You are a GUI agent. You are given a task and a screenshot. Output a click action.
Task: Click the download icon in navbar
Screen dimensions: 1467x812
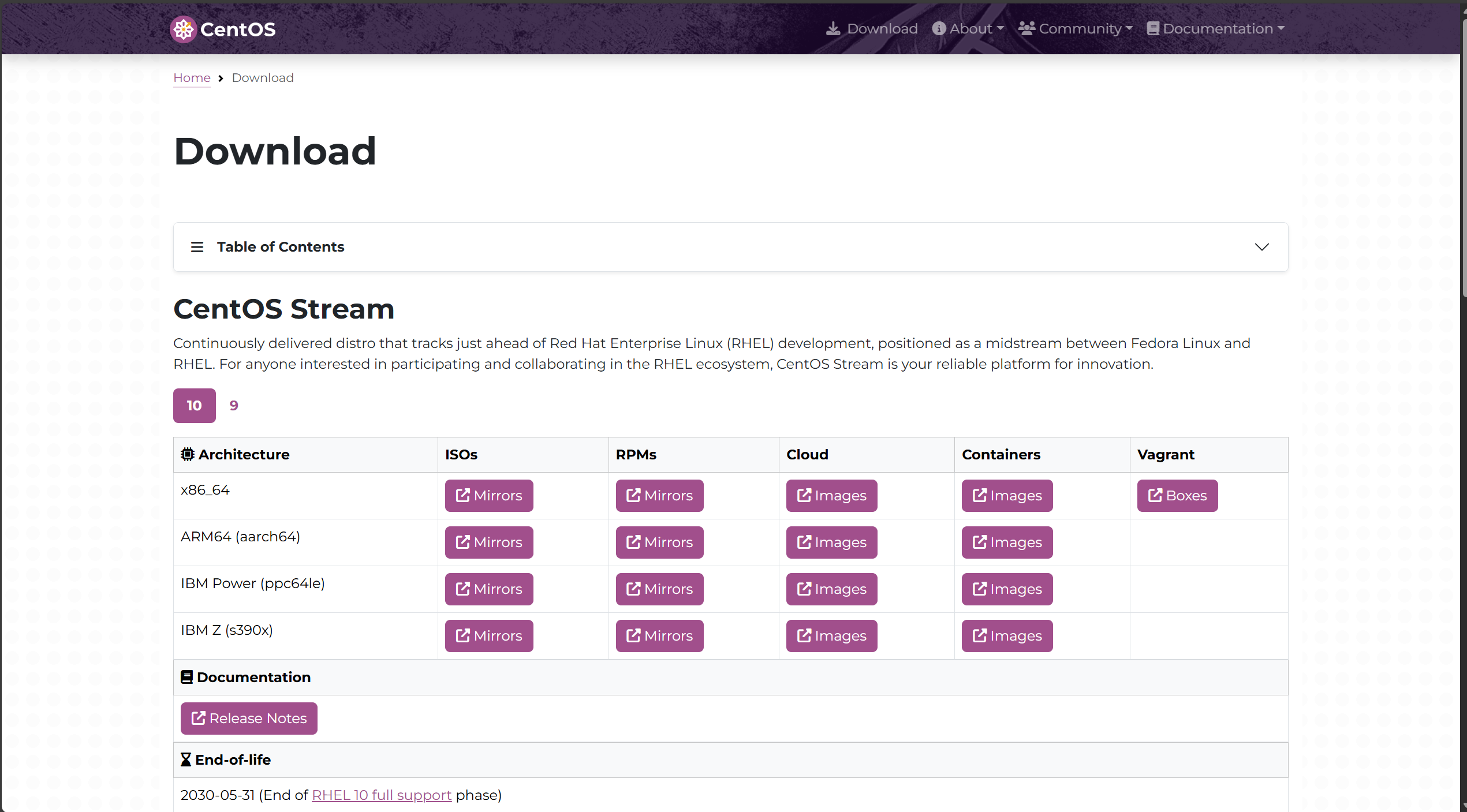(x=833, y=29)
